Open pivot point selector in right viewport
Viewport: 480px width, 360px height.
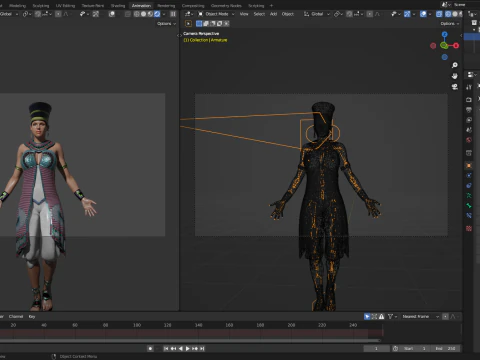338,14
